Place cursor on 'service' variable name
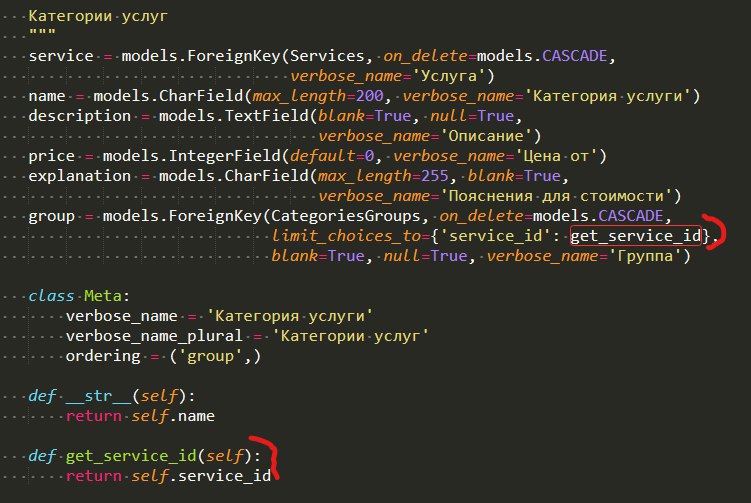This screenshot has height=503, width=751. click(x=61, y=56)
